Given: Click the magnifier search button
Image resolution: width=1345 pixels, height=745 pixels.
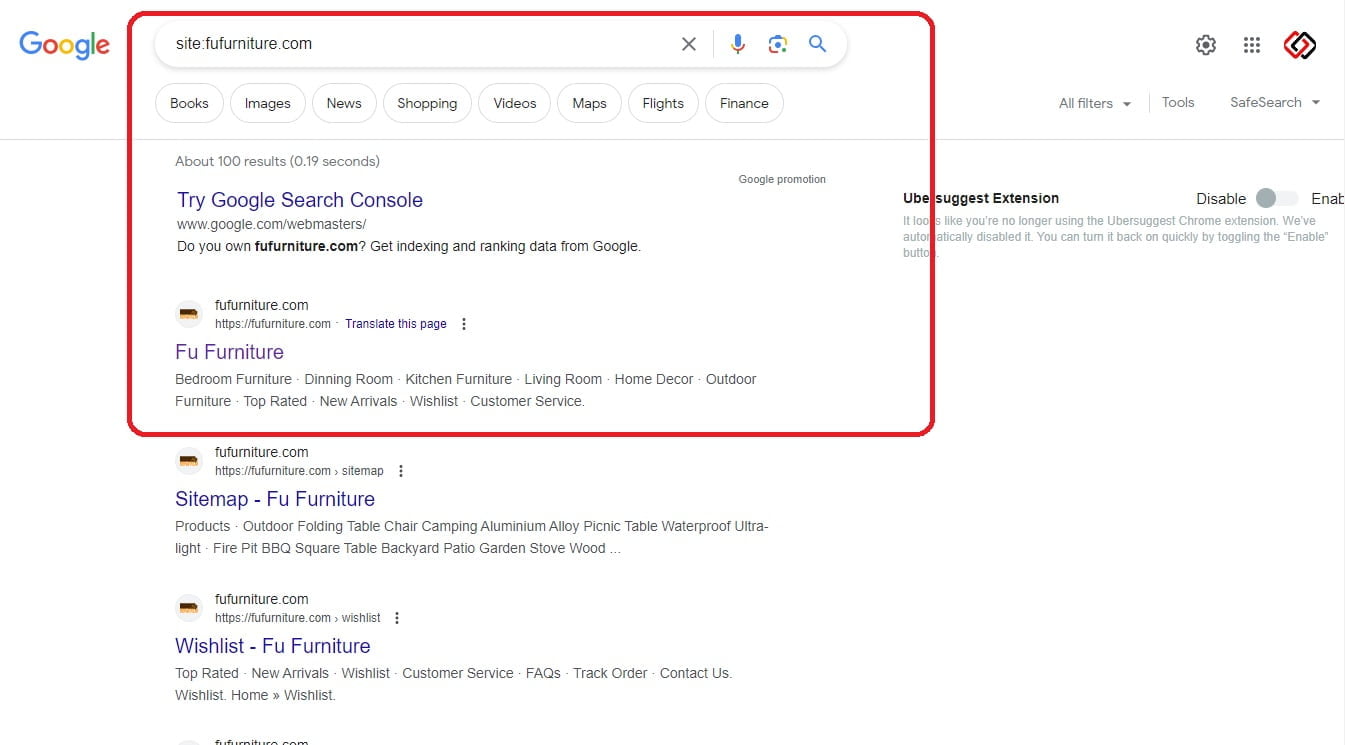Looking at the screenshot, I should click(818, 44).
